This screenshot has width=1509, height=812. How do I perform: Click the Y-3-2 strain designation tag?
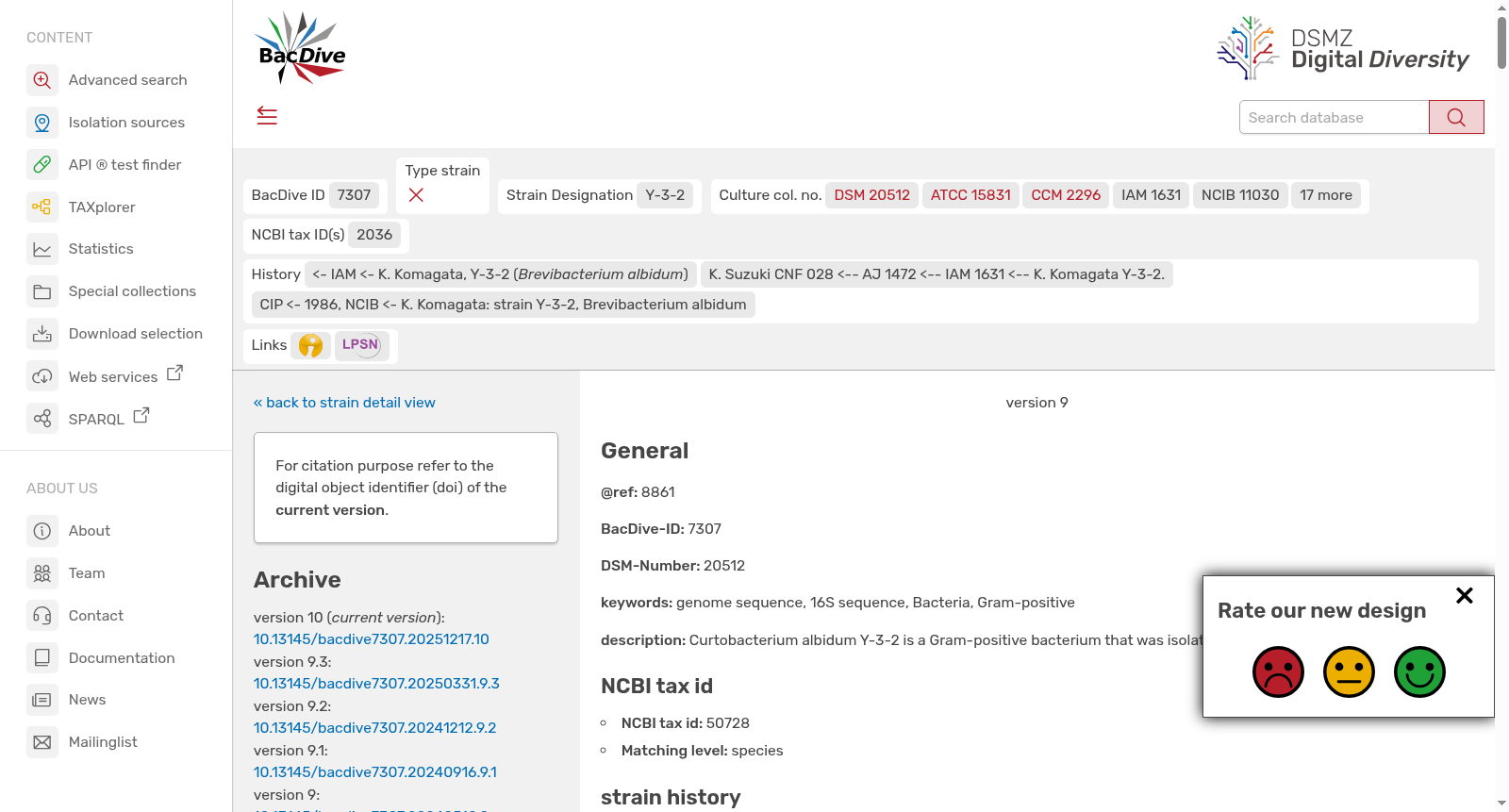665,195
